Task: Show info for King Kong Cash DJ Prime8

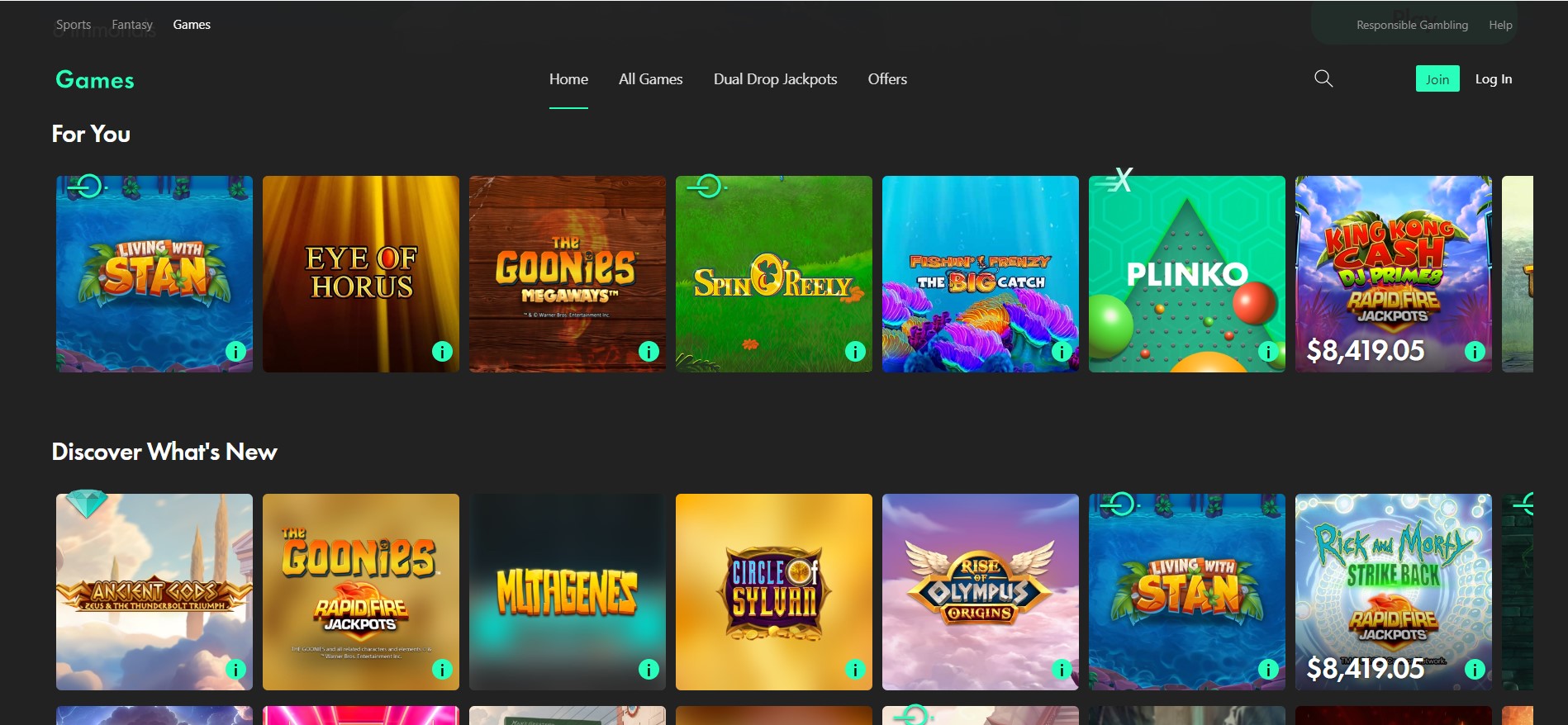Action: (1475, 352)
